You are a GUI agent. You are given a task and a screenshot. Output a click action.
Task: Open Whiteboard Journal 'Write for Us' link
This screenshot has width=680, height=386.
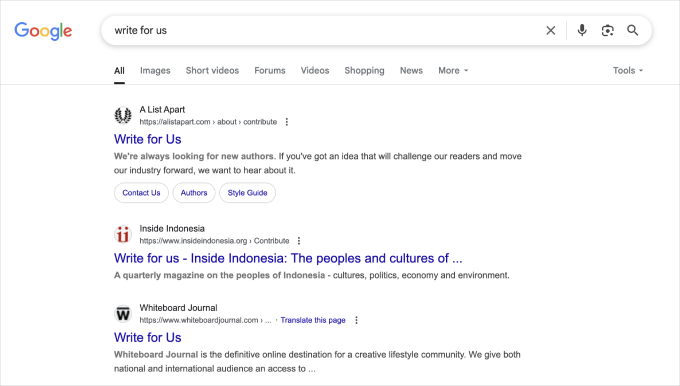(x=147, y=337)
